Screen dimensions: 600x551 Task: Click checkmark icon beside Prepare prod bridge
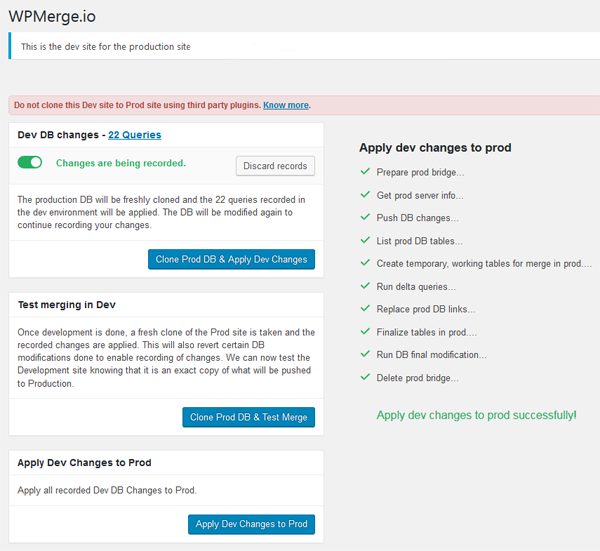click(x=365, y=171)
